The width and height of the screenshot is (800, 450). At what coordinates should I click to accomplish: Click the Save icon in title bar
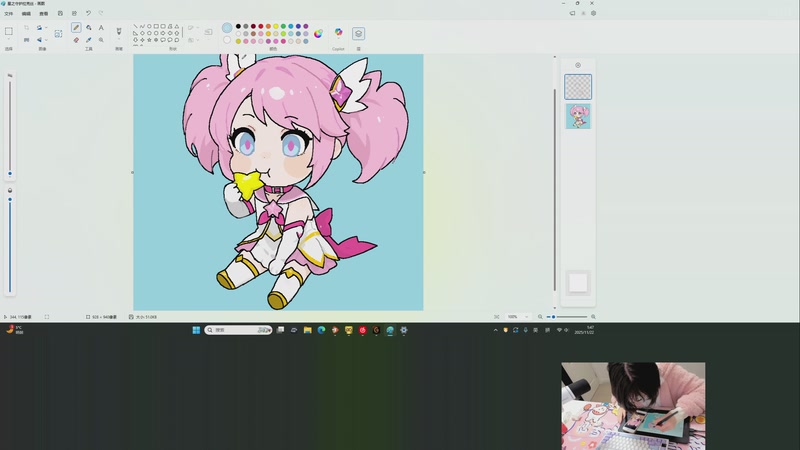(60, 13)
